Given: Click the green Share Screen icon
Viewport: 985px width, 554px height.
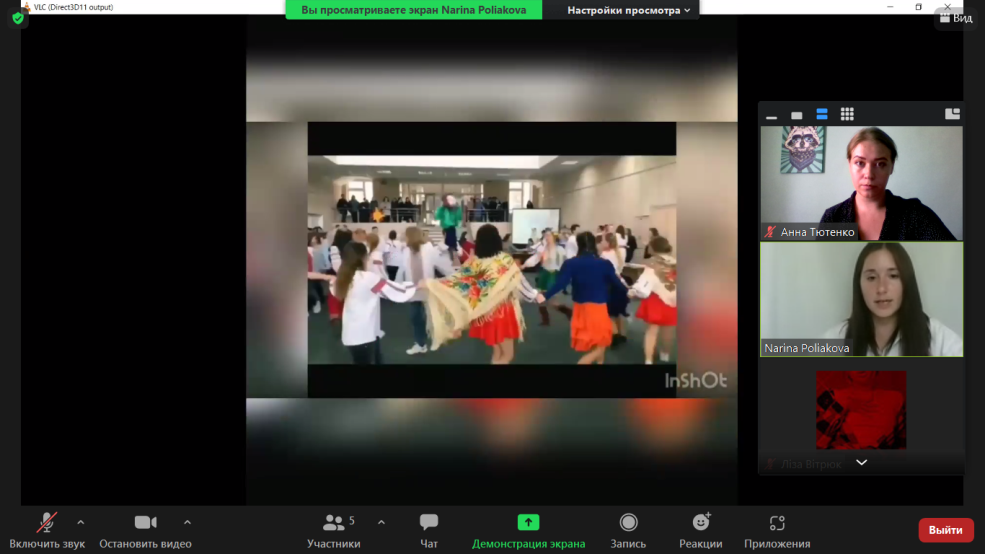Looking at the screenshot, I should [x=528, y=522].
